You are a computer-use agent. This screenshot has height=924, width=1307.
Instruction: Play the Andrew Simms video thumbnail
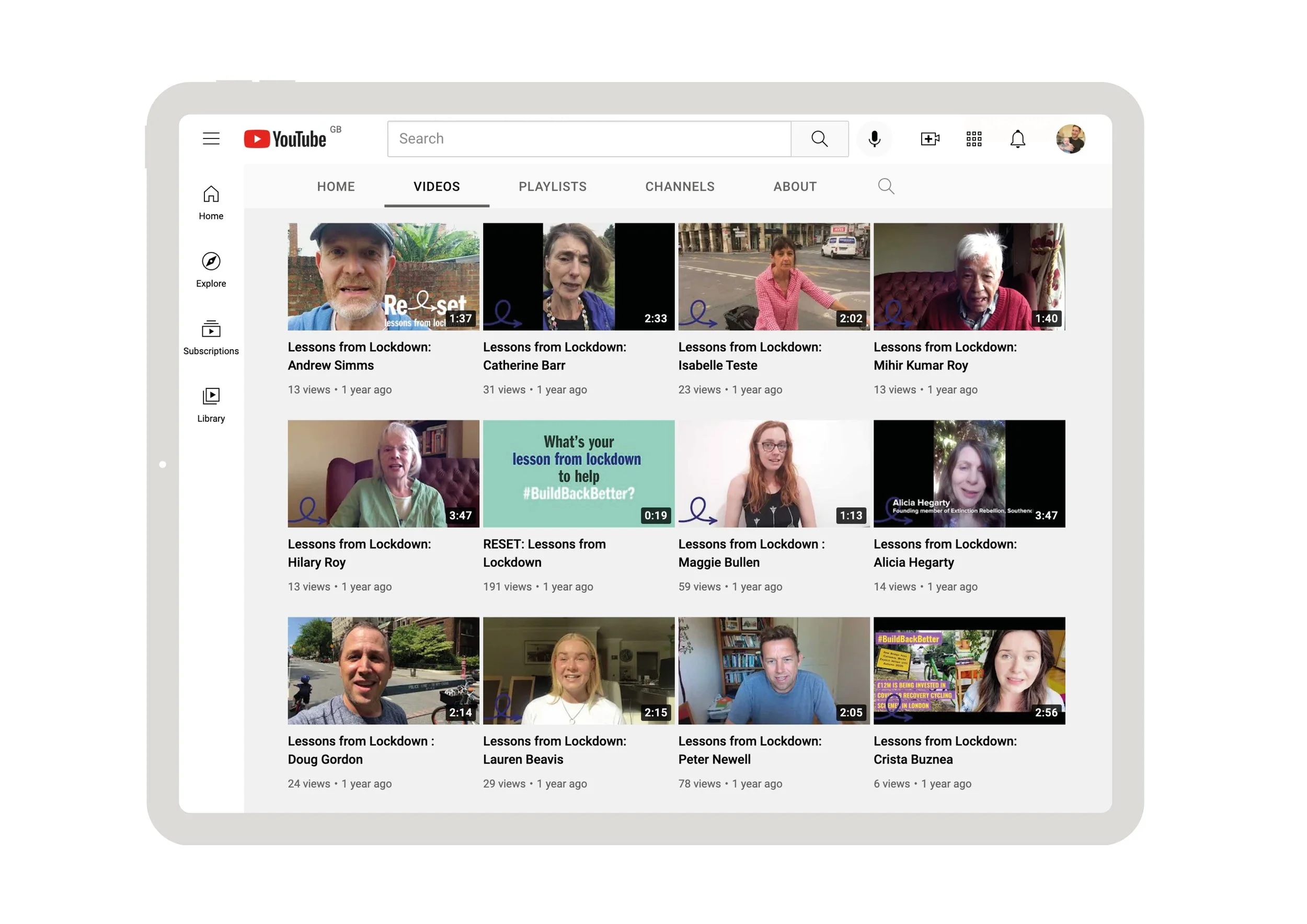383,276
